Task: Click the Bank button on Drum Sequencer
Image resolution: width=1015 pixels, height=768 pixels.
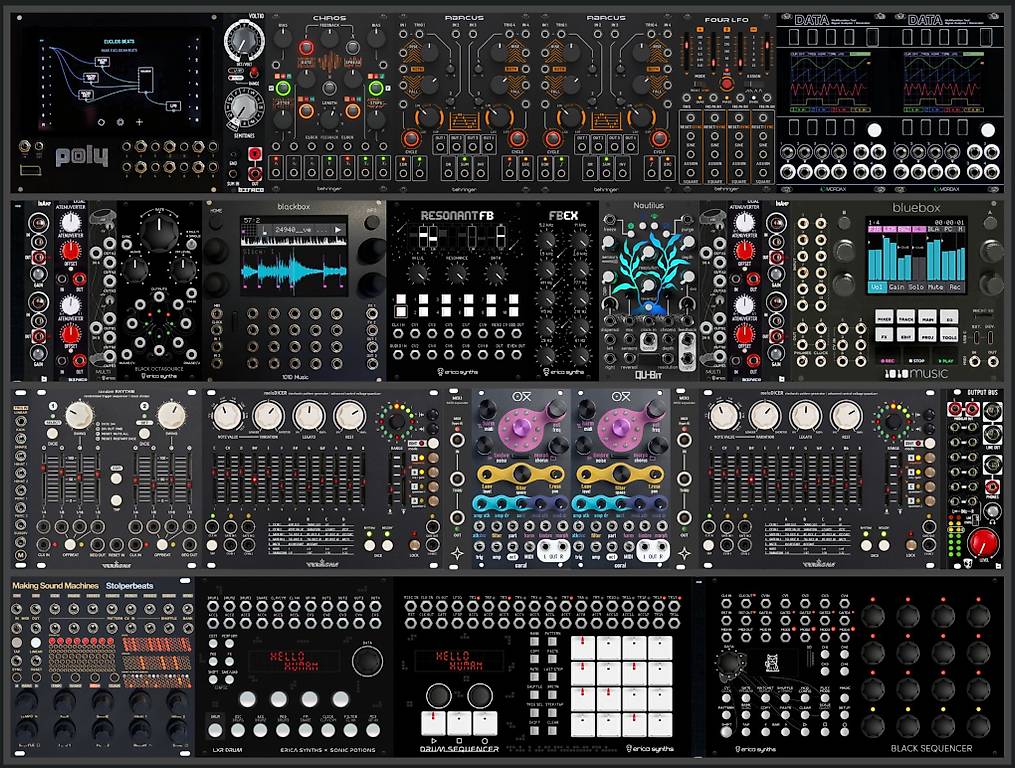Action: (x=535, y=639)
